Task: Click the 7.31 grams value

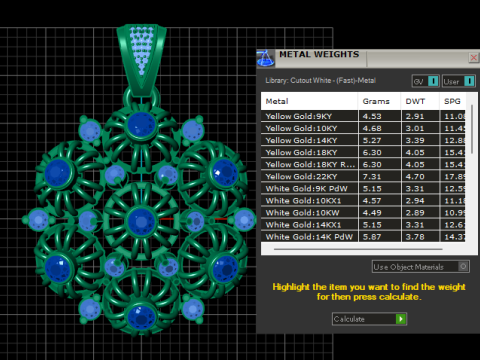Action: point(372,177)
